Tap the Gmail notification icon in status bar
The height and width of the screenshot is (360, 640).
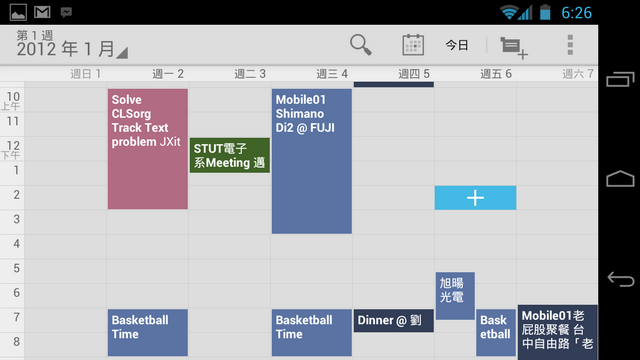tap(42, 12)
